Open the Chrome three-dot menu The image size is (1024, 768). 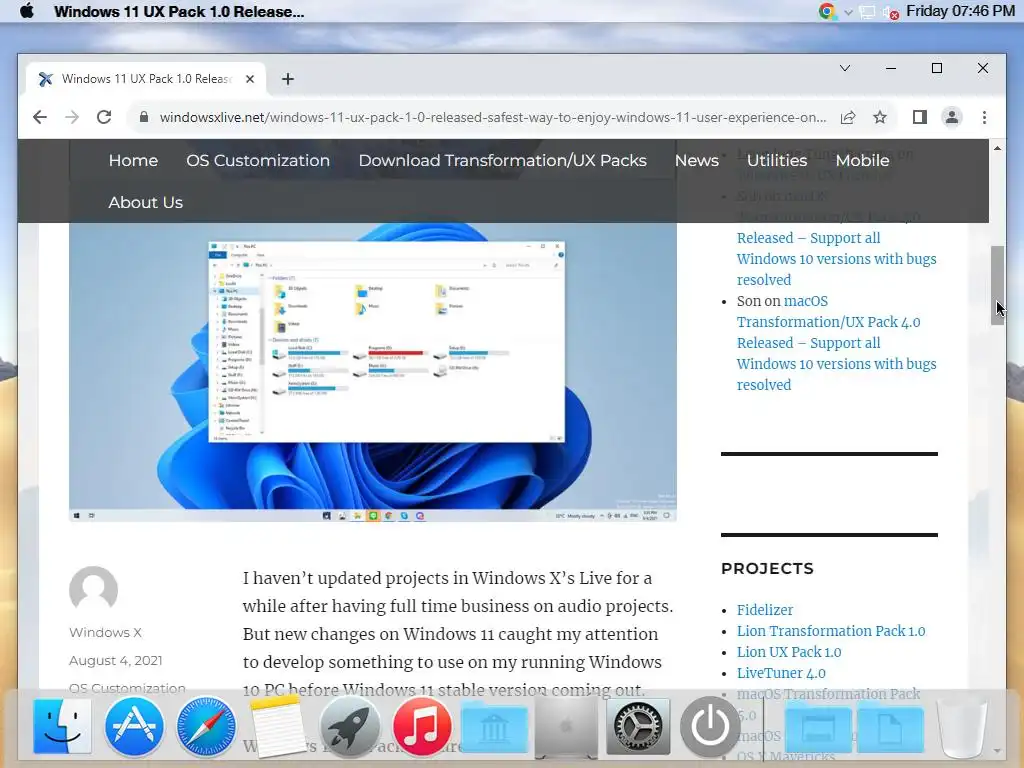[x=984, y=118]
